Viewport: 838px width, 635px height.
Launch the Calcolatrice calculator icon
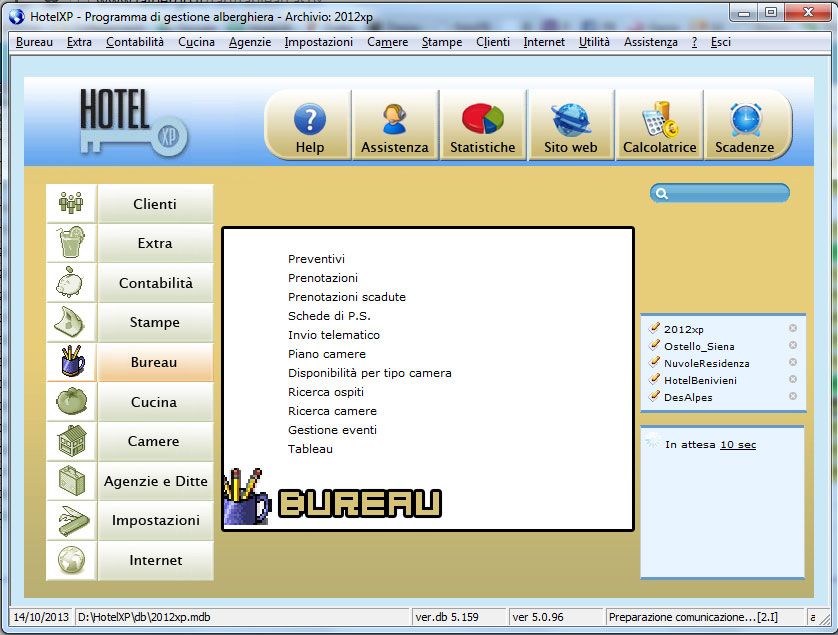[659, 119]
